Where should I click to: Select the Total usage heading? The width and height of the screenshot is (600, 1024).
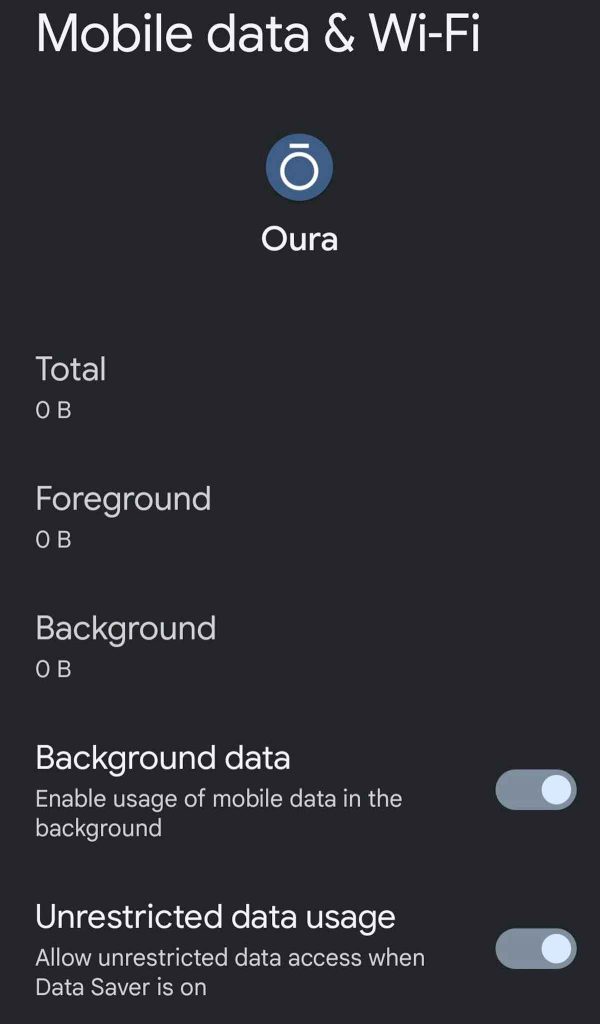pyautogui.click(x=71, y=369)
